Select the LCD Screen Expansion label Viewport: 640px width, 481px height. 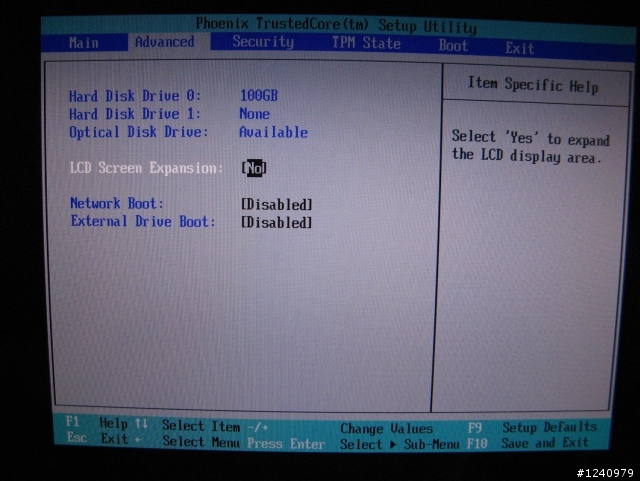(147, 168)
